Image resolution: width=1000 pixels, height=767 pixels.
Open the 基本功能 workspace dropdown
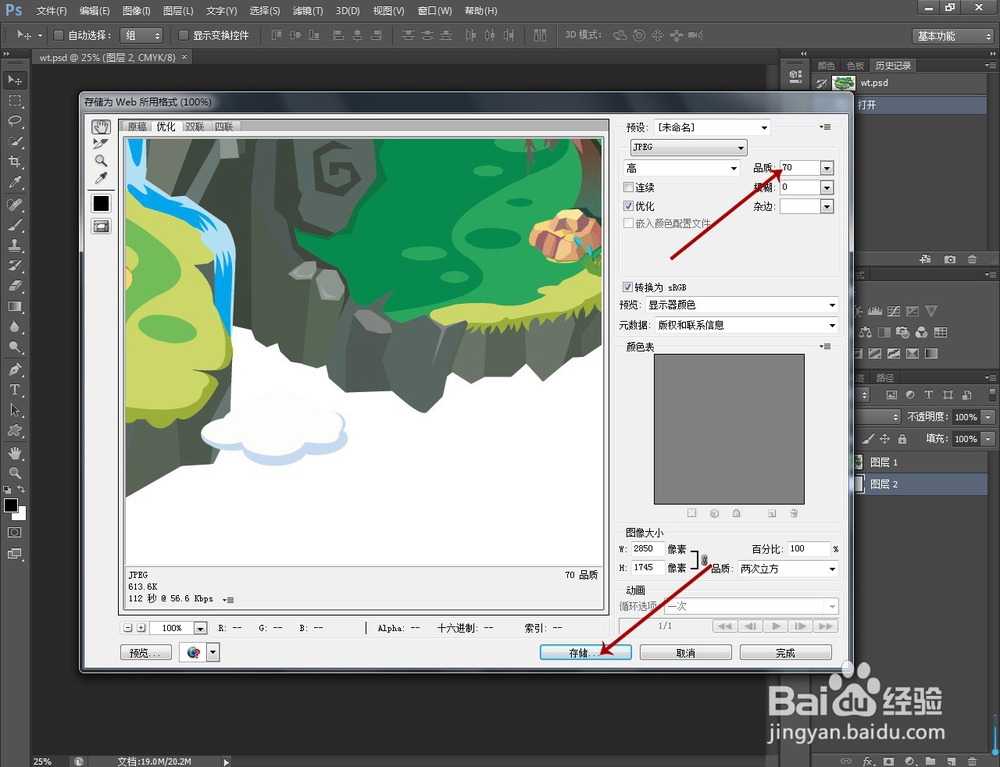(x=953, y=36)
